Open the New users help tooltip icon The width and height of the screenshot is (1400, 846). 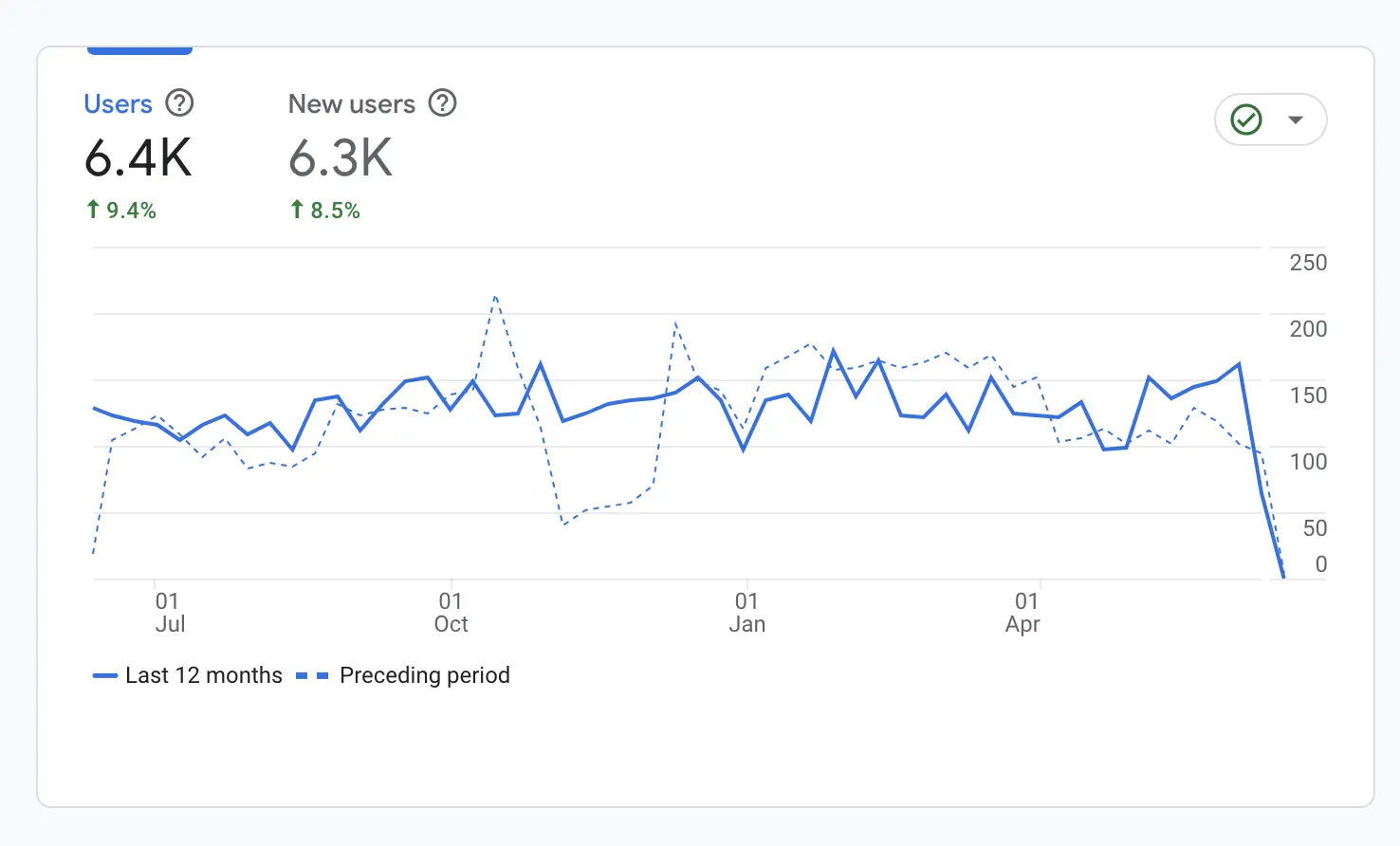point(442,103)
